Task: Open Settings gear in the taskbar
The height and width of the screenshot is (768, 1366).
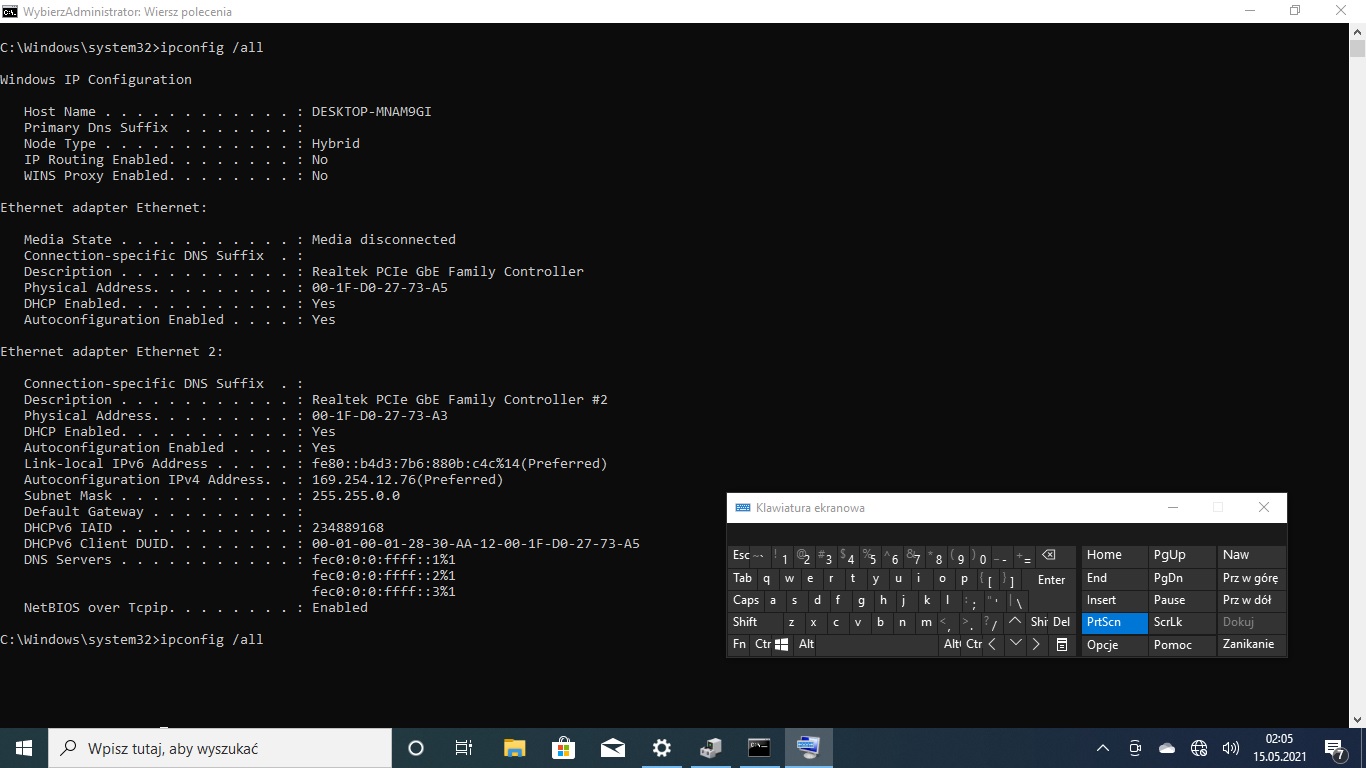Action: click(x=661, y=748)
